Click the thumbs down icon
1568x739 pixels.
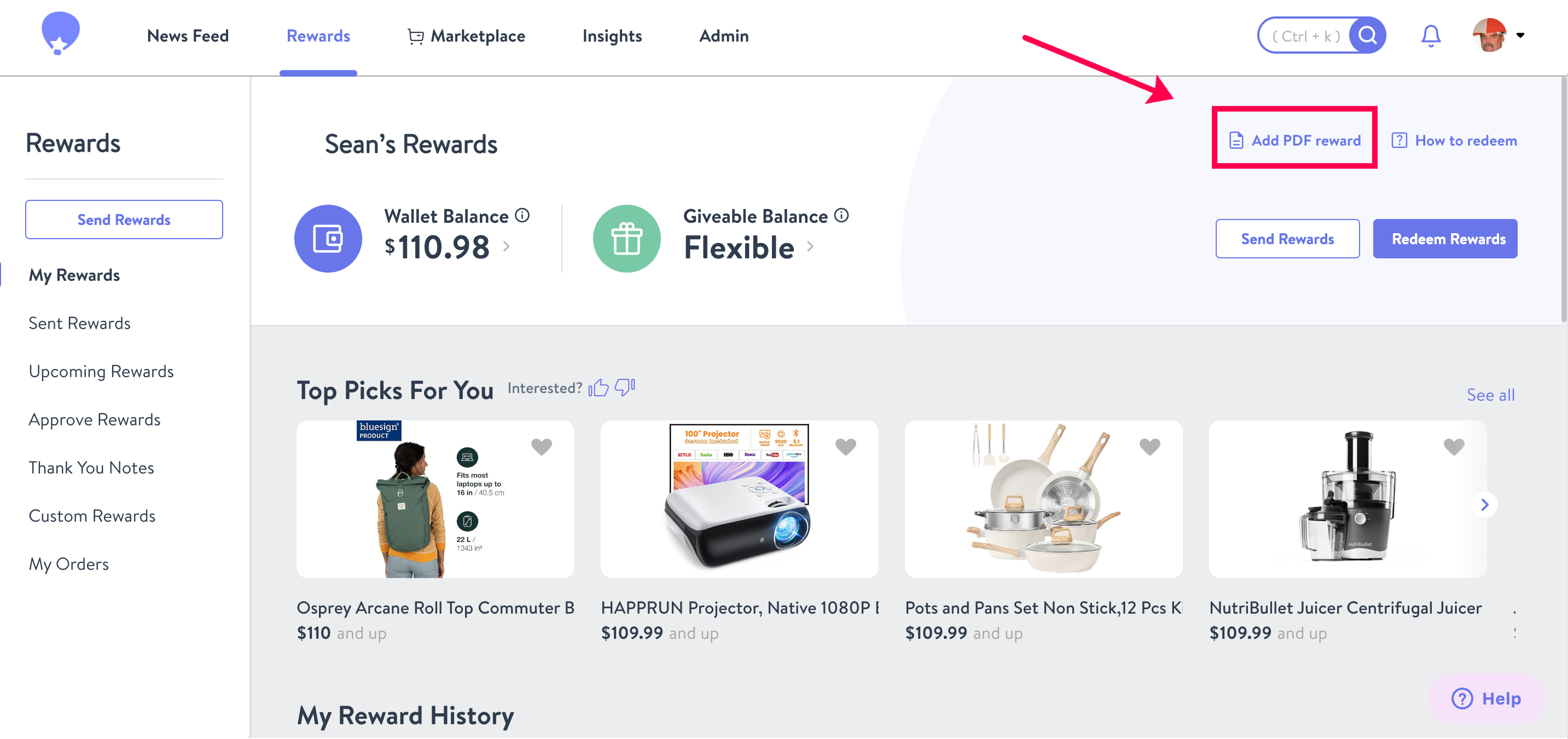click(625, 387)
